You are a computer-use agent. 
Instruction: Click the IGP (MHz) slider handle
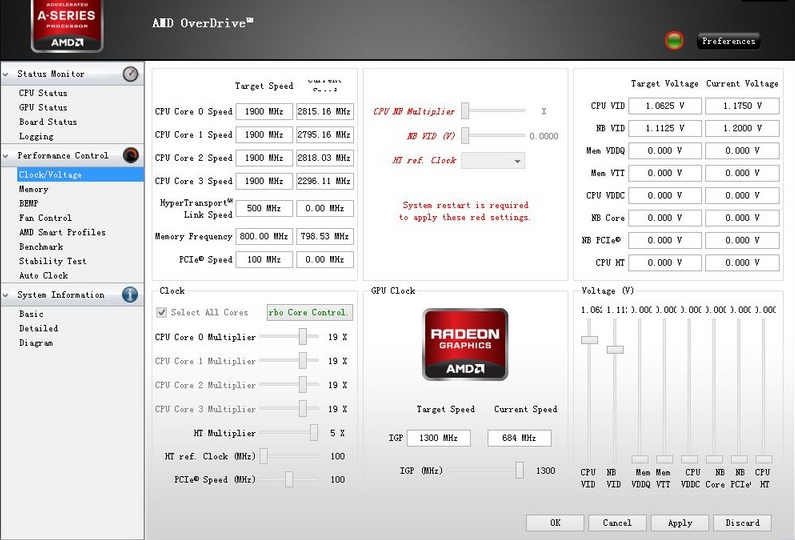point(519,470)
